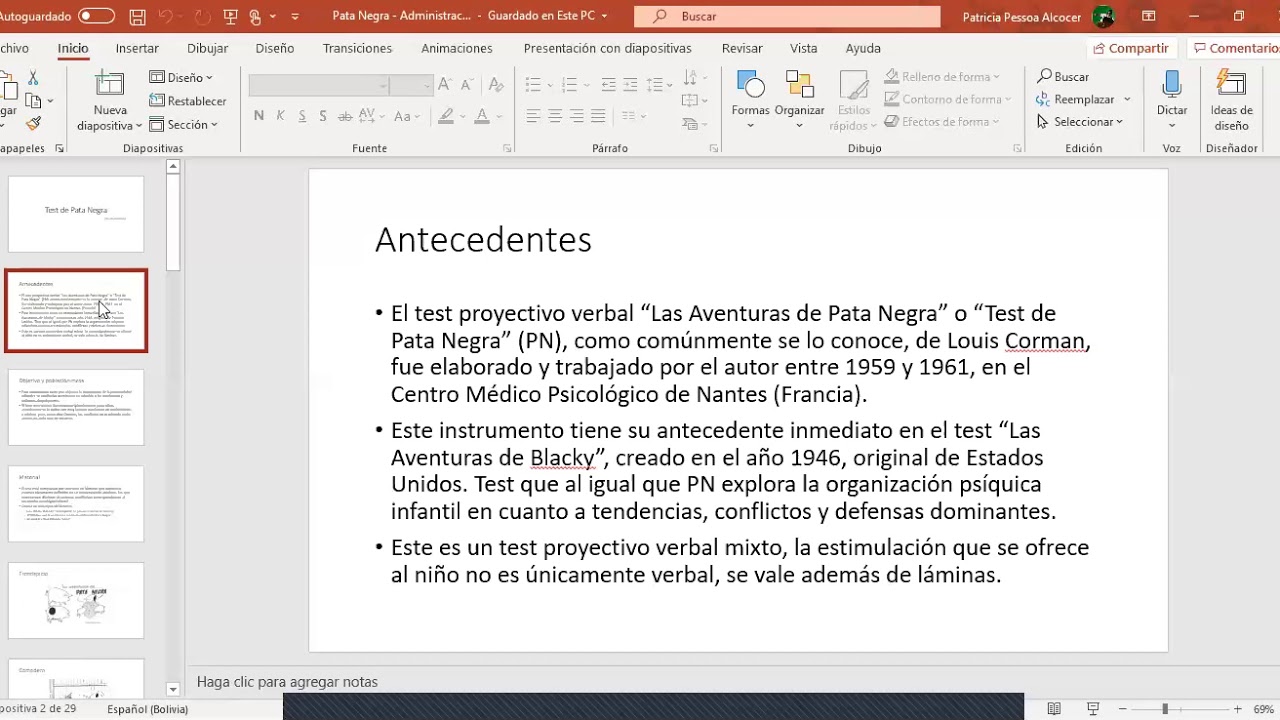This screenshot has height=720, width=1280.
Task: Start presentation from beginning icon in quick access
Action: (x=231, y=17)
